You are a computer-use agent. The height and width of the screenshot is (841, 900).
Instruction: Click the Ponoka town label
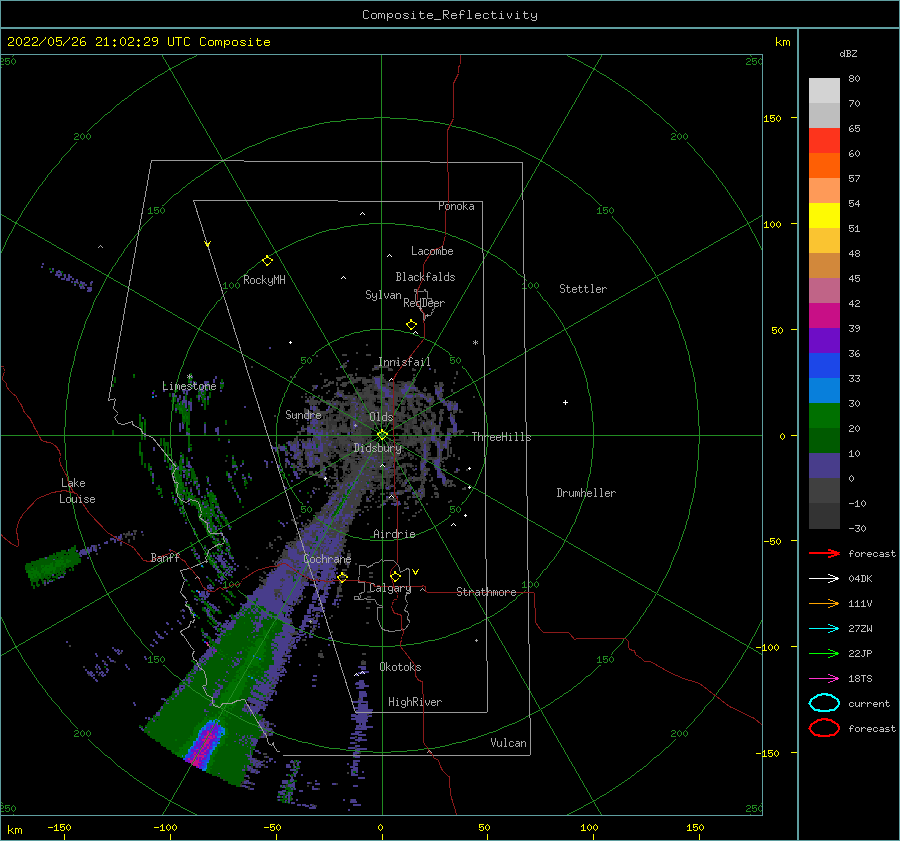[x=456, y=206]
